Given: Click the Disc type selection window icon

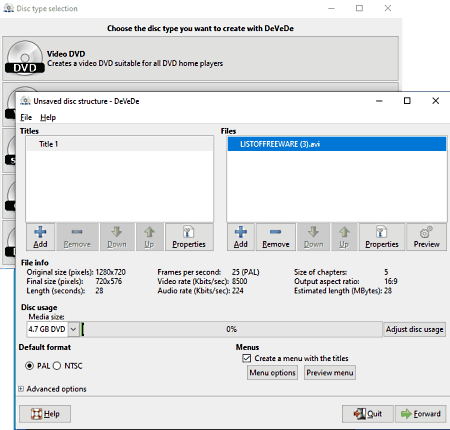Looking at the screenshot, I should [x=8, y=8].
